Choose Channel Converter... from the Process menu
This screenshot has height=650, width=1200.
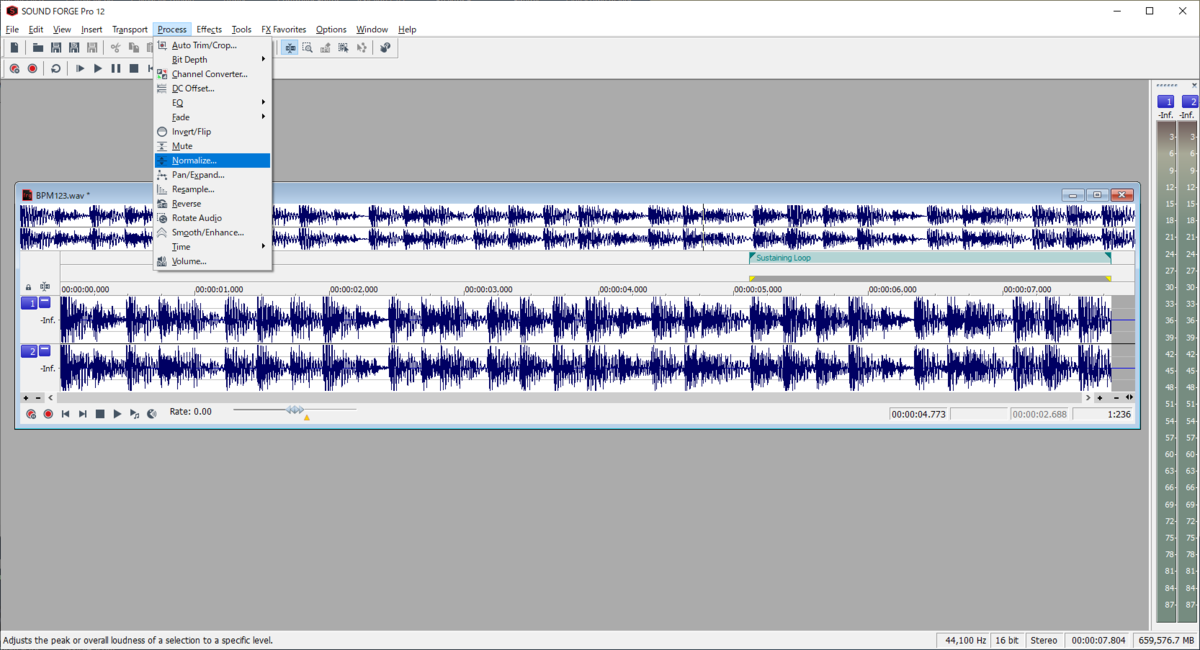[212, 74]
